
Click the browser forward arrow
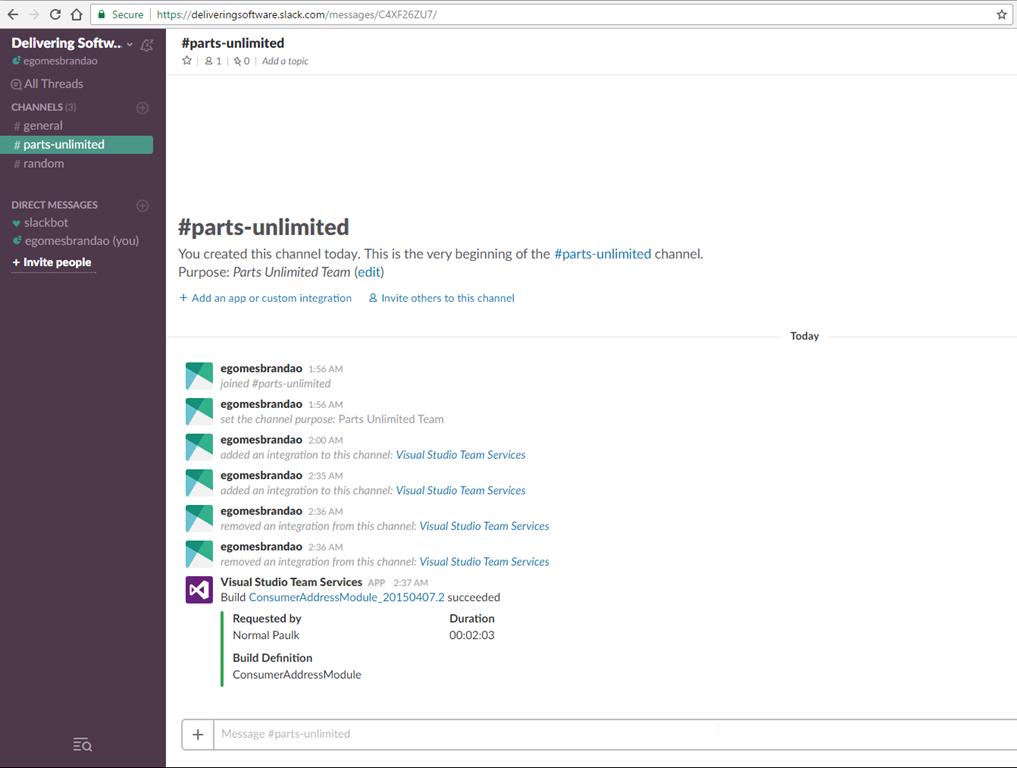tap(34, 14)
